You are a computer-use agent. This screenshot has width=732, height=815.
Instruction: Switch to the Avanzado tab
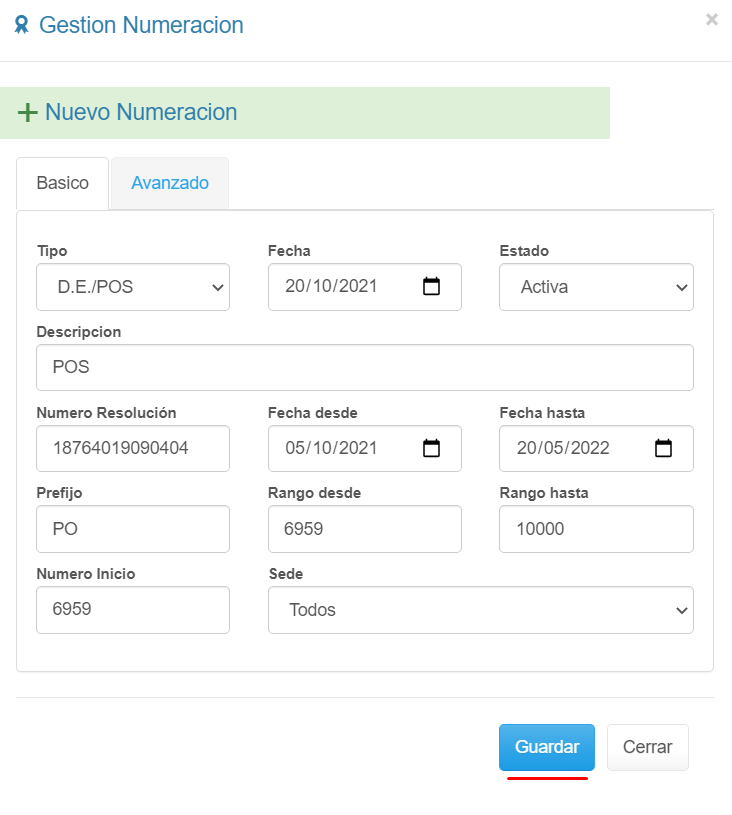click(170, 183)
